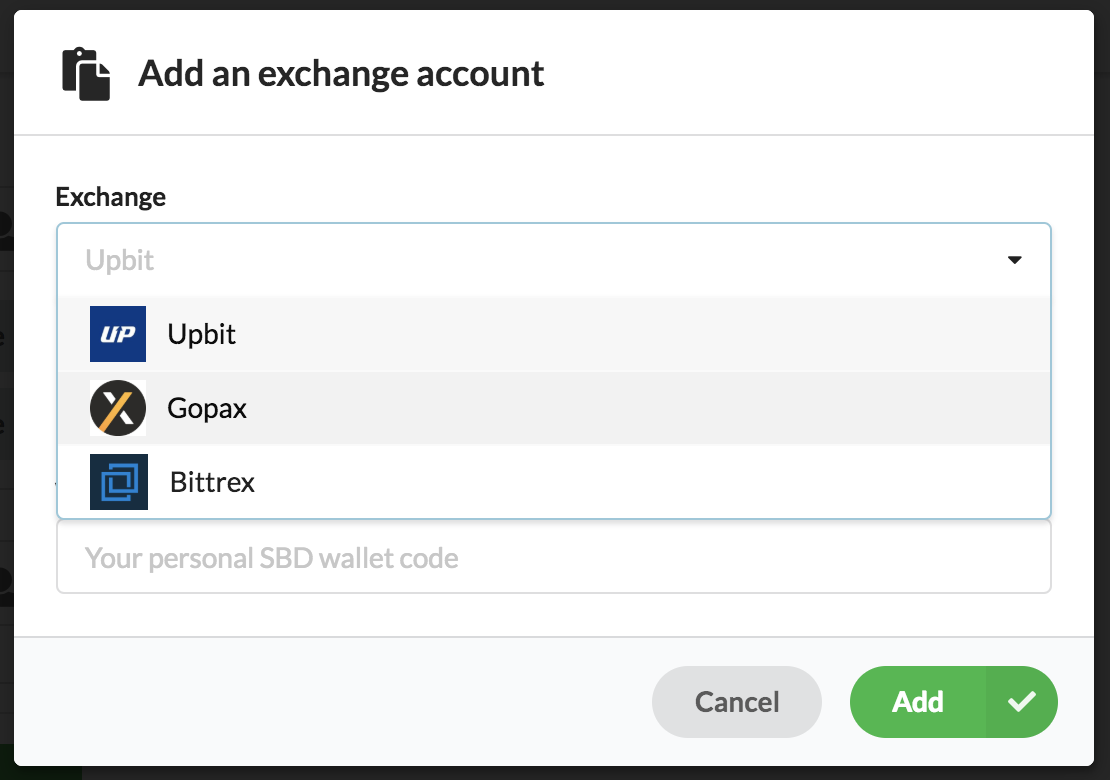Click the clipboard icon in dialog header

[x=86, y=74]
